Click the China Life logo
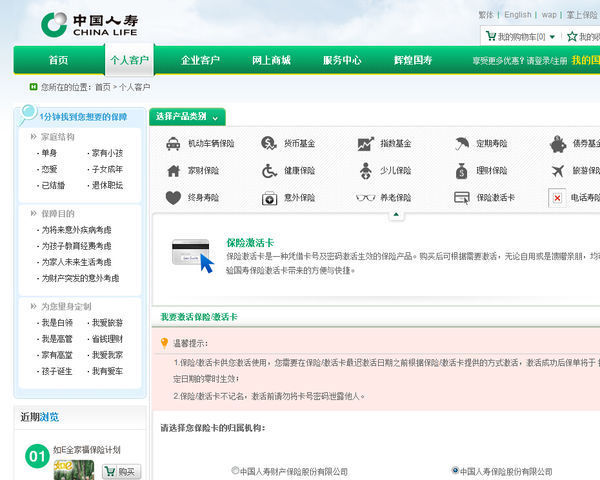The width and height of the screenshot is (600, 480). (x=90, y=25)
